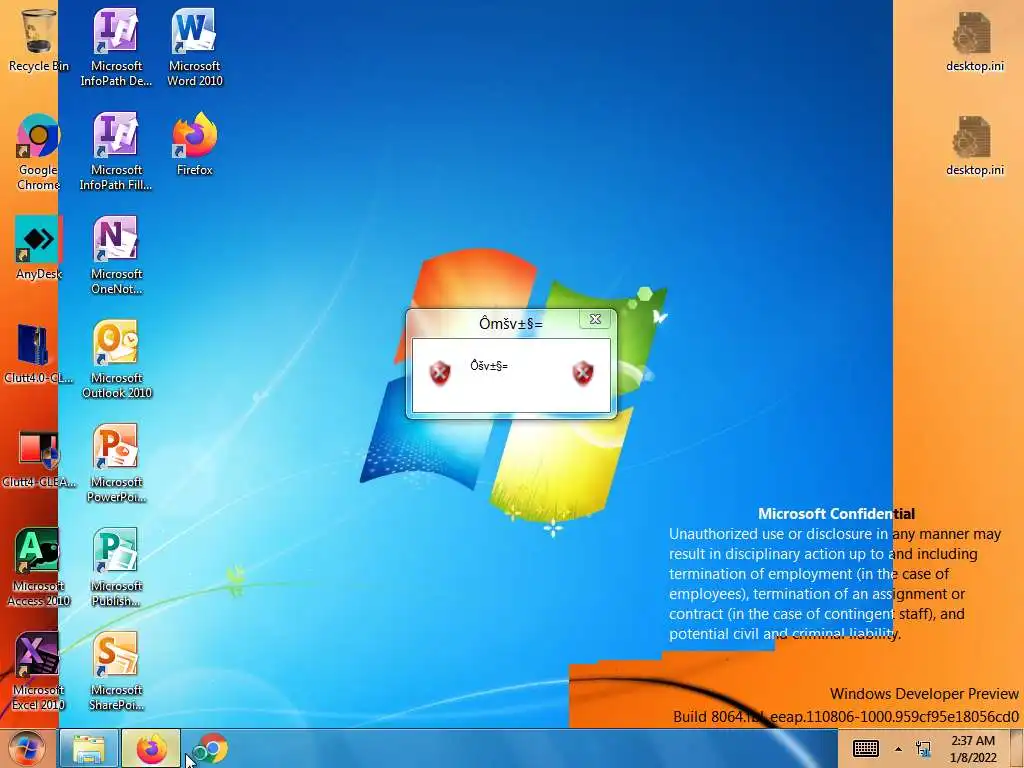Show hidden tray icons arrow
The width and height of the screenshot is (1024, 768).
click(x=899, y=749)
